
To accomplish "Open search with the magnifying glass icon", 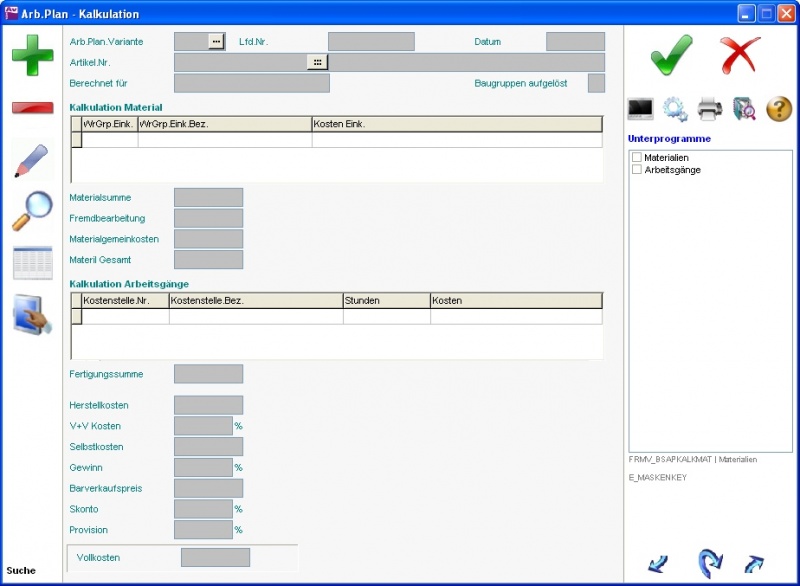I will pos(32,211).
